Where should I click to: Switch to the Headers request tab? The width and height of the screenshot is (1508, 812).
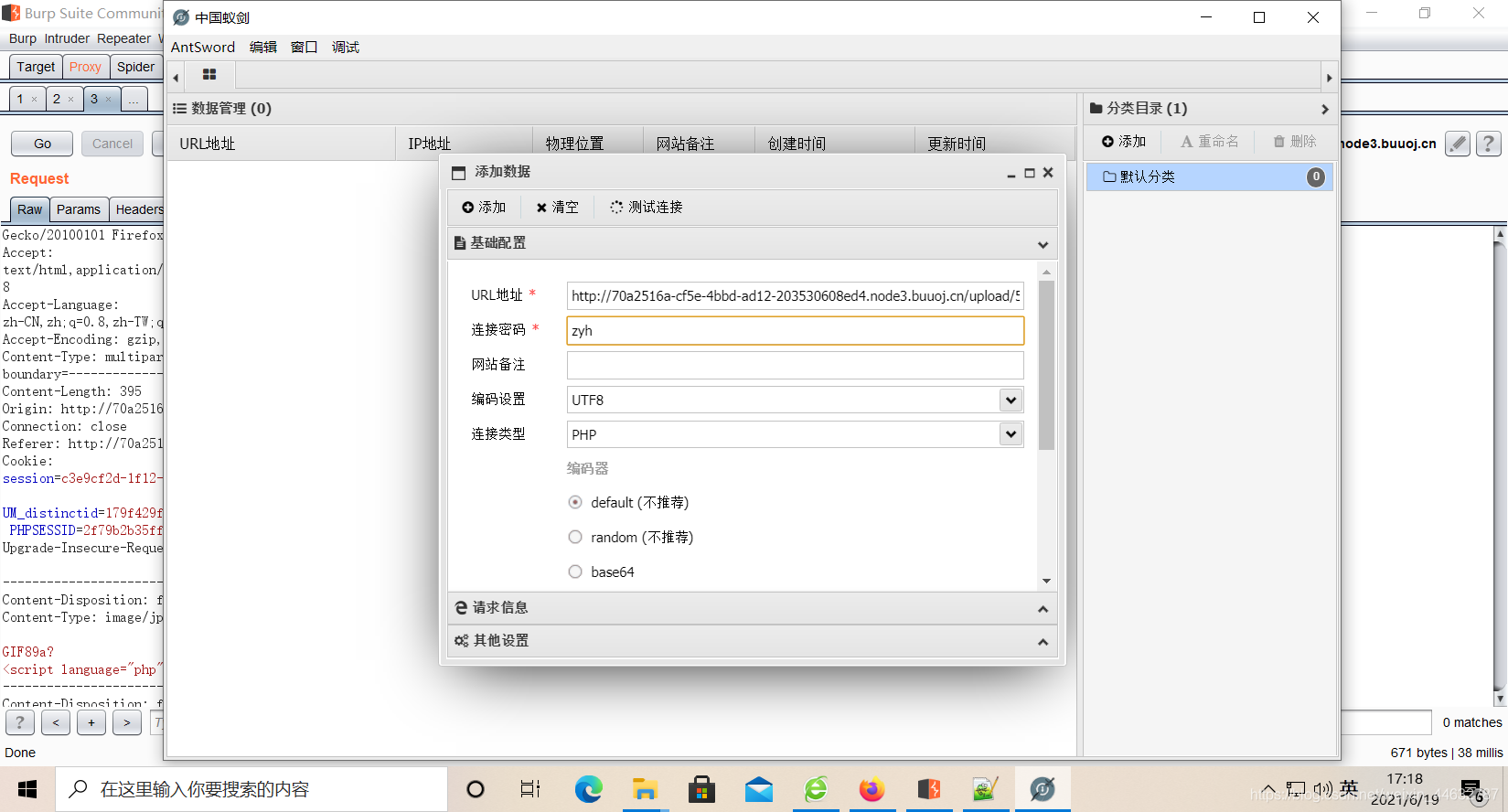coord(137,209)
